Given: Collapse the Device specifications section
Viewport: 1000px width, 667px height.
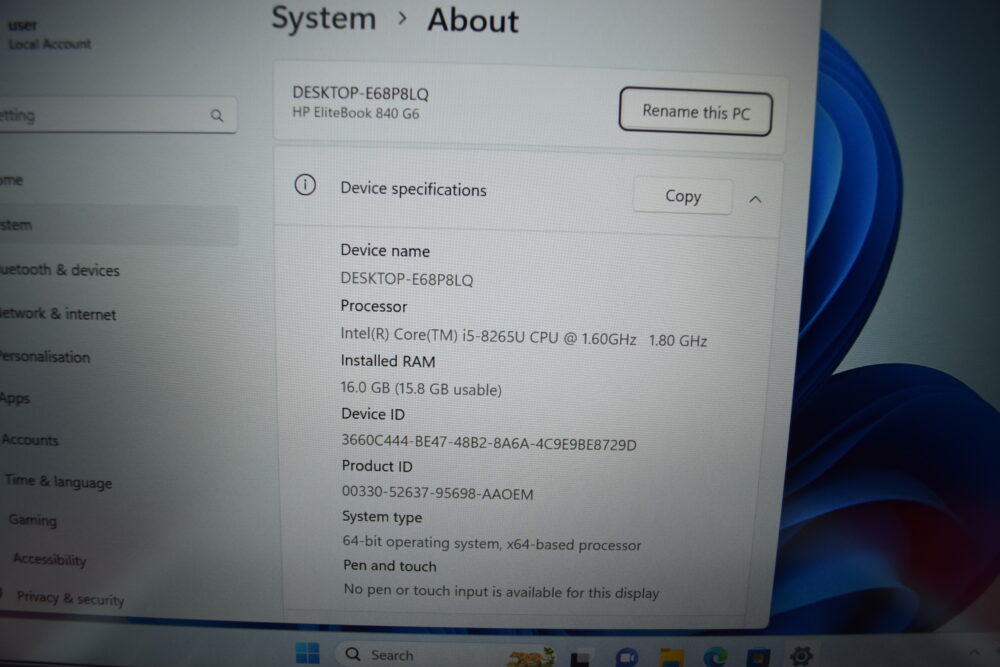Looking at the screenshot, I should point(755,199).
